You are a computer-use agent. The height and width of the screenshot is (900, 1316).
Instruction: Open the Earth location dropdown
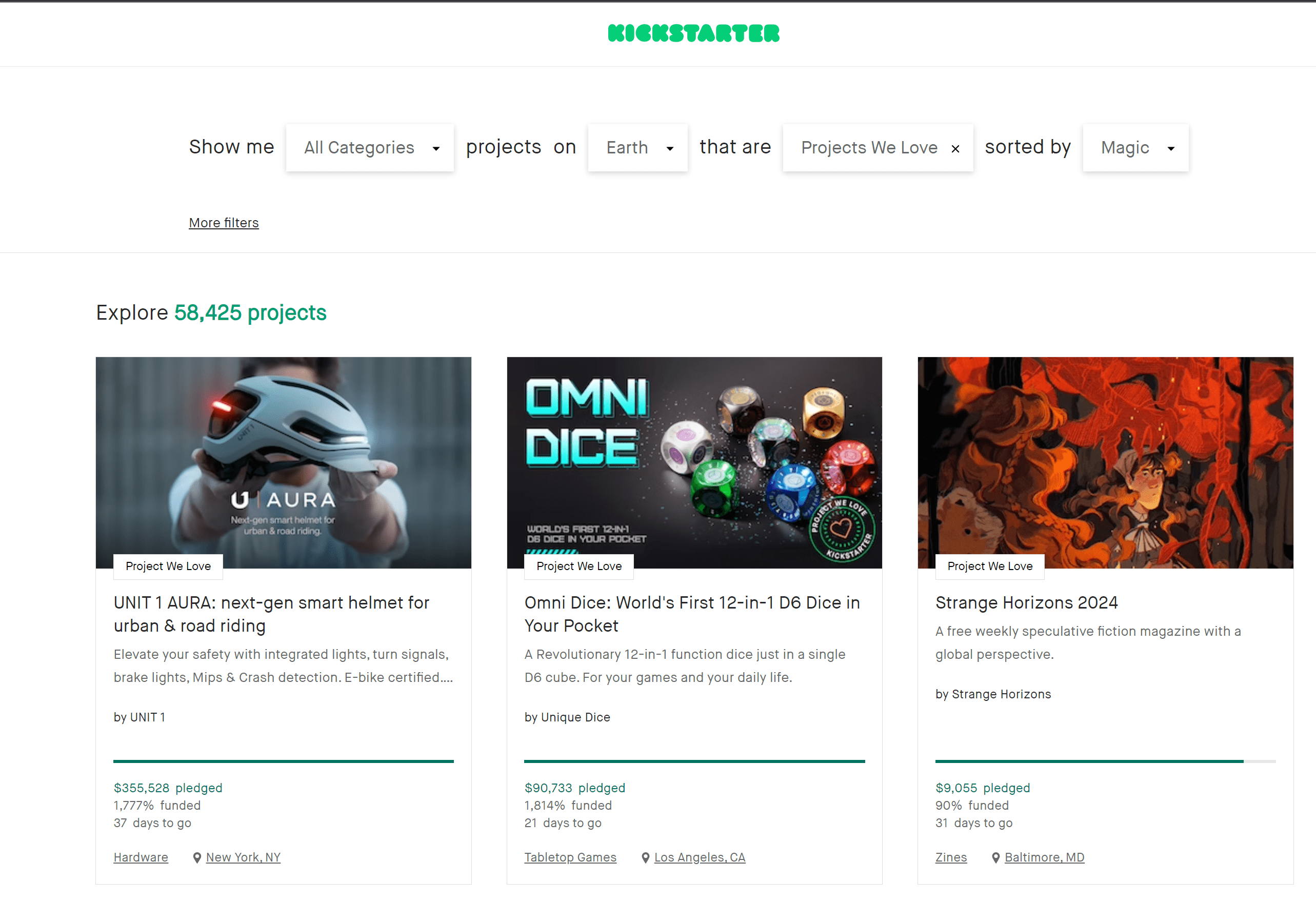[637, 148]
